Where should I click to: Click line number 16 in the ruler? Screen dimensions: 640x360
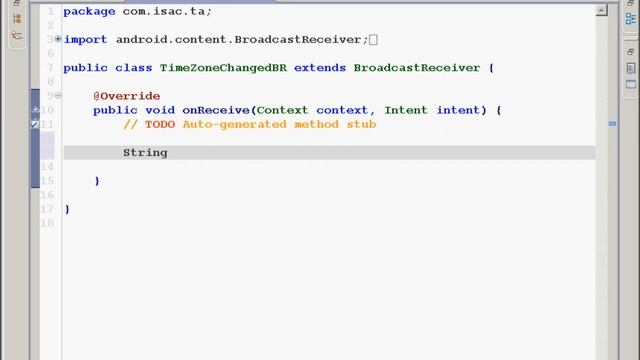[x=47, y=195]
